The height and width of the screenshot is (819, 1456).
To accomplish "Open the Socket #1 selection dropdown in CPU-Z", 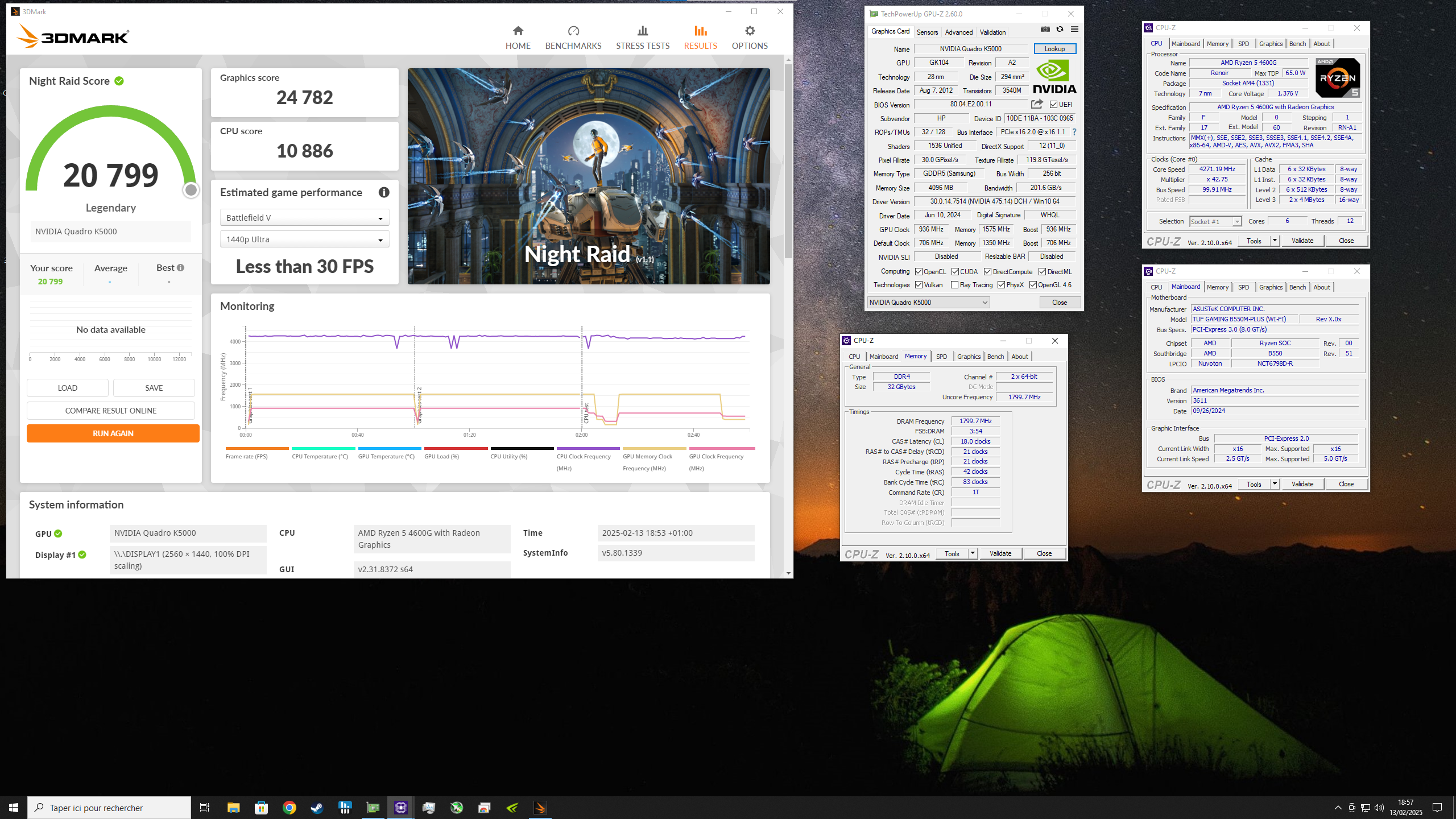I will tap(1215, 221).
